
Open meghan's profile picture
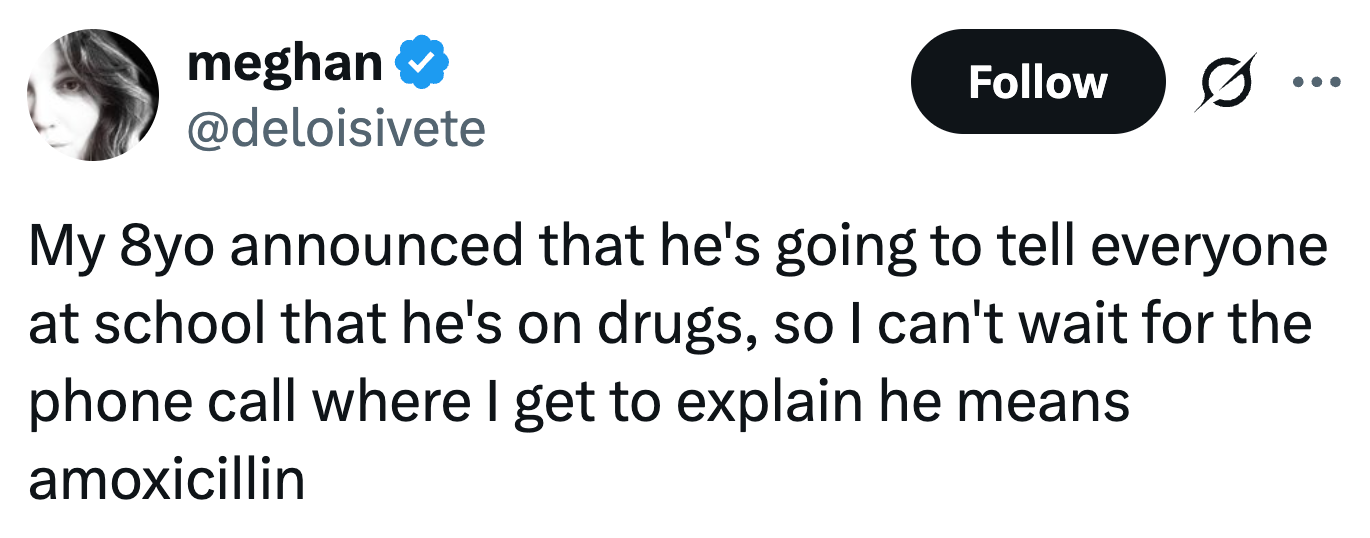click(92, 95)
